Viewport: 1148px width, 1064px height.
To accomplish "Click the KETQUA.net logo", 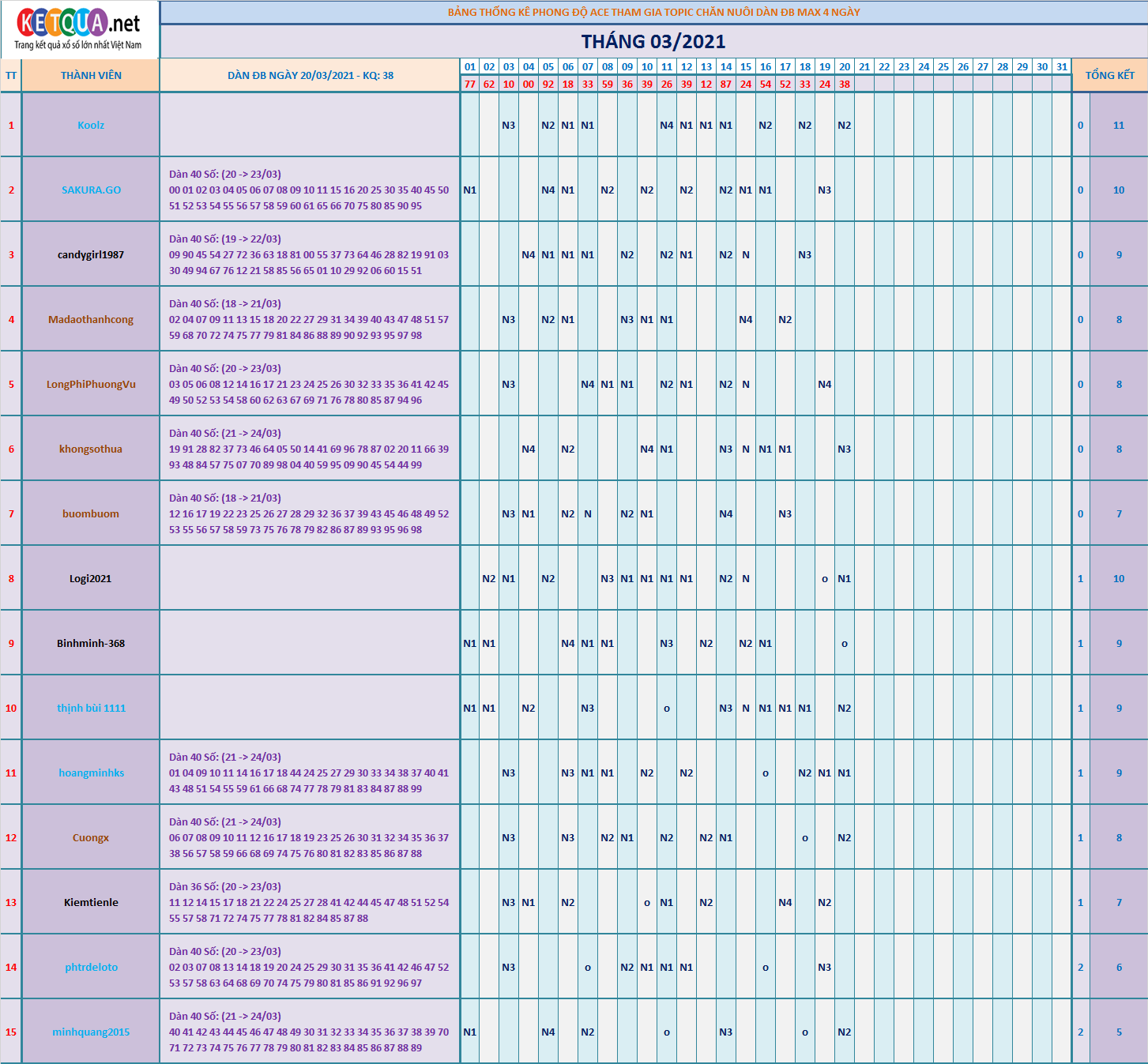I will (x=79, y=29).
